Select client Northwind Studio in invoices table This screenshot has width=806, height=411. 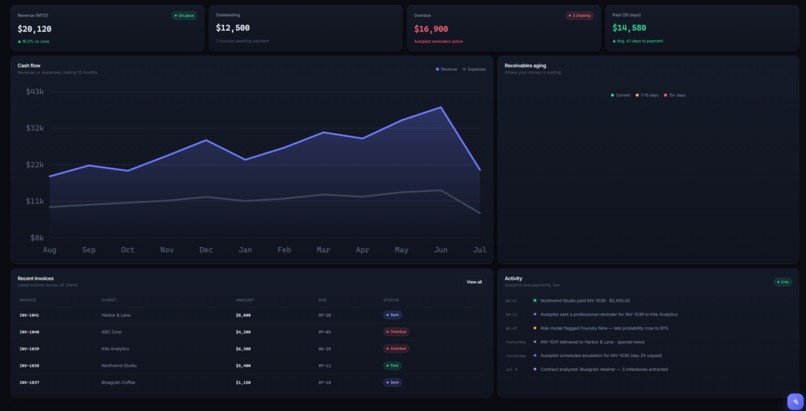click(x=119, y=366)
